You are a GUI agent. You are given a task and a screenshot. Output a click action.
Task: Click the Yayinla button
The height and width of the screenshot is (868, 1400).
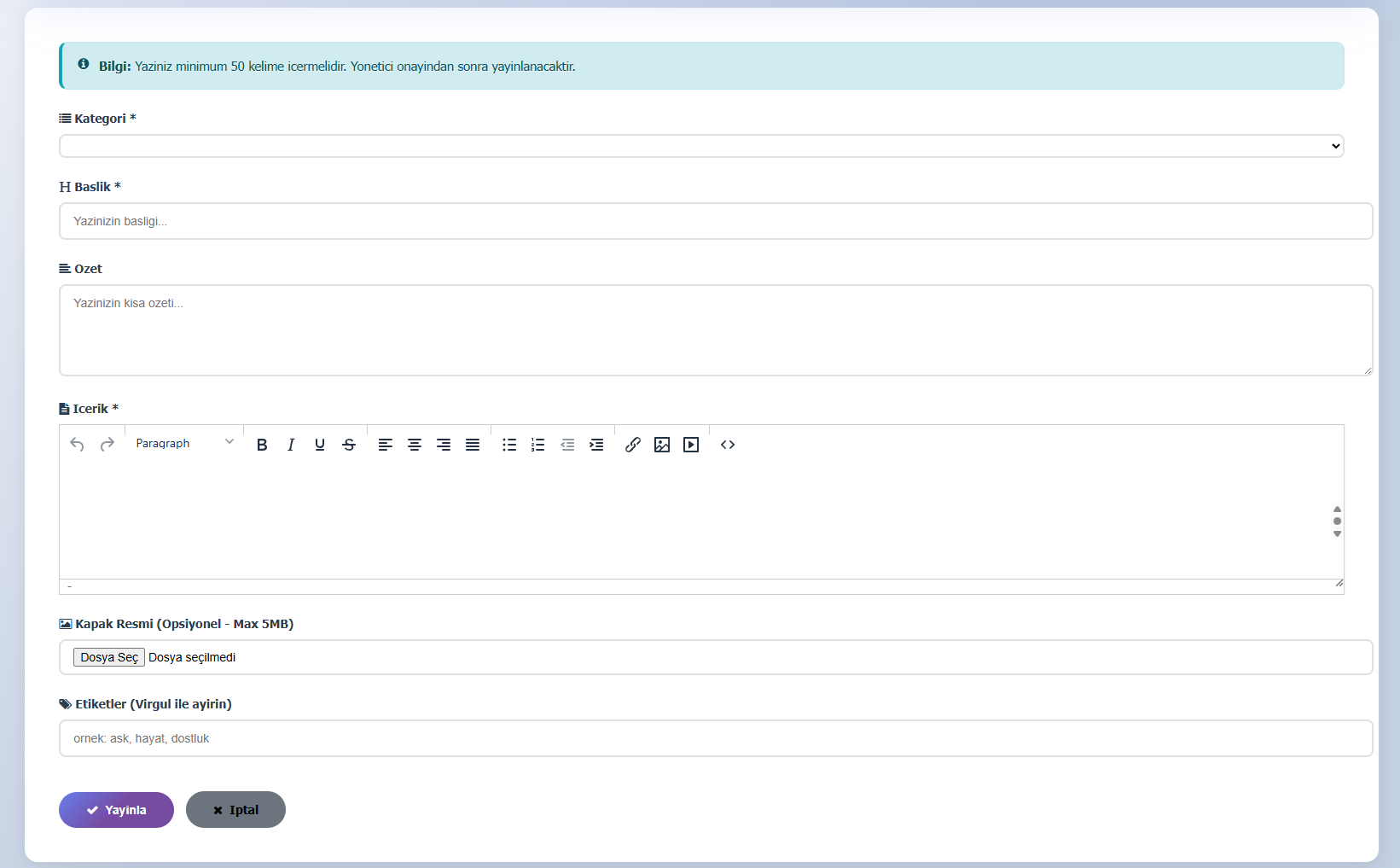tap(116, 810)
